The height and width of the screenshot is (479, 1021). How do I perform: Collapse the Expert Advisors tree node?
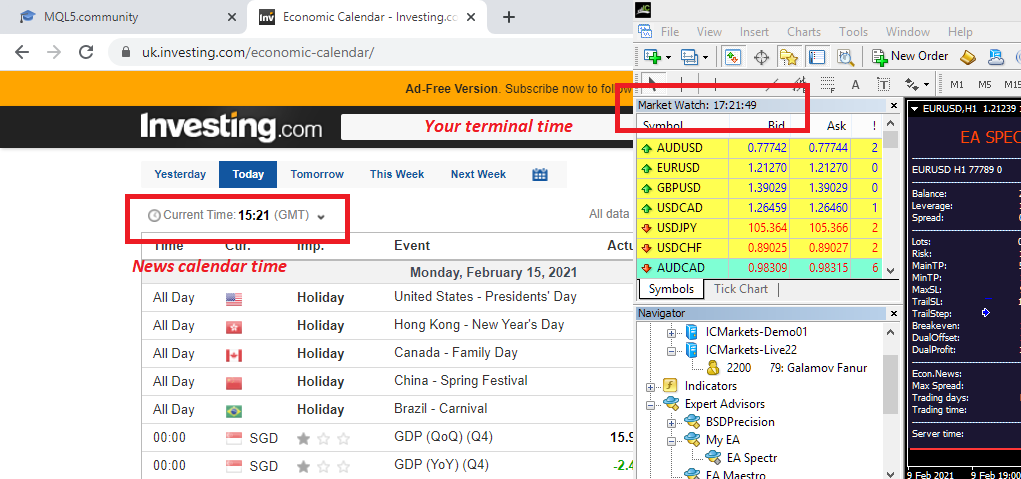(650, 404)
